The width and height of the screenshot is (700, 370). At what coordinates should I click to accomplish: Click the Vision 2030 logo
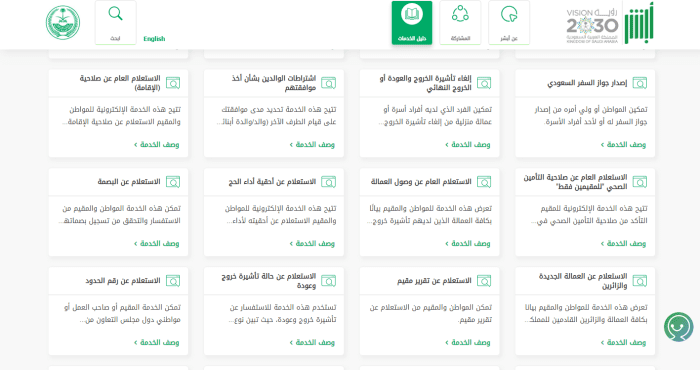592,26
